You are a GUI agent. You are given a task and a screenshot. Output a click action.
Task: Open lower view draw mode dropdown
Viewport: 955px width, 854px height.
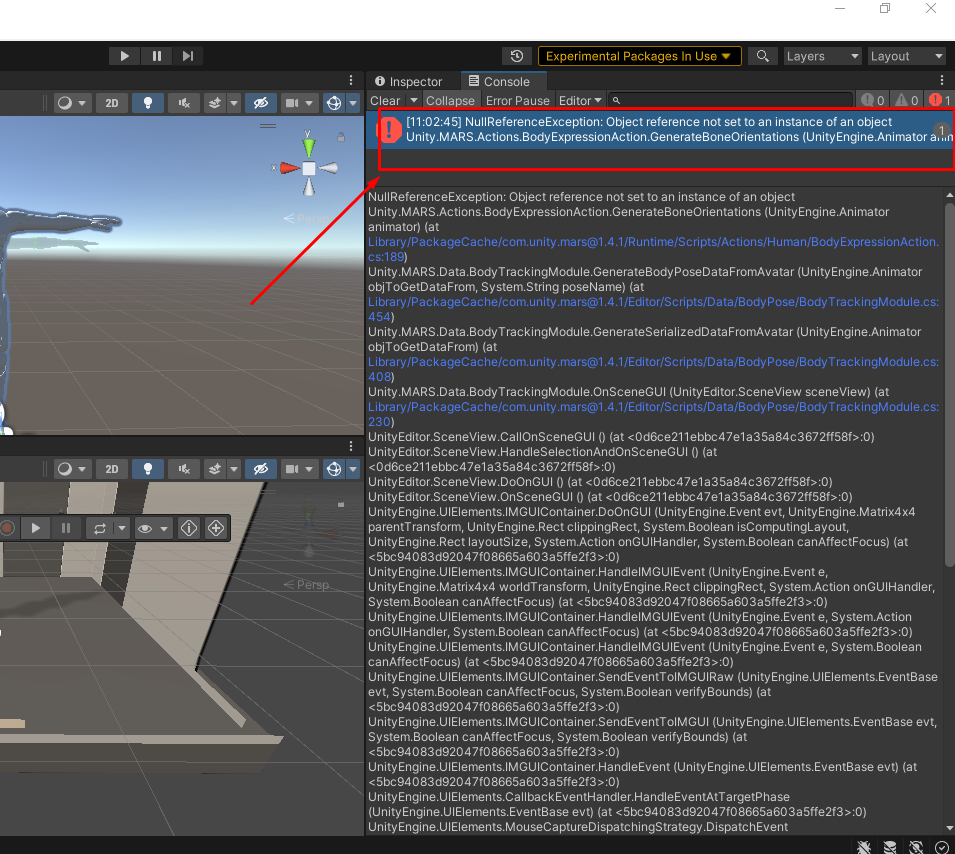(73, 469)
